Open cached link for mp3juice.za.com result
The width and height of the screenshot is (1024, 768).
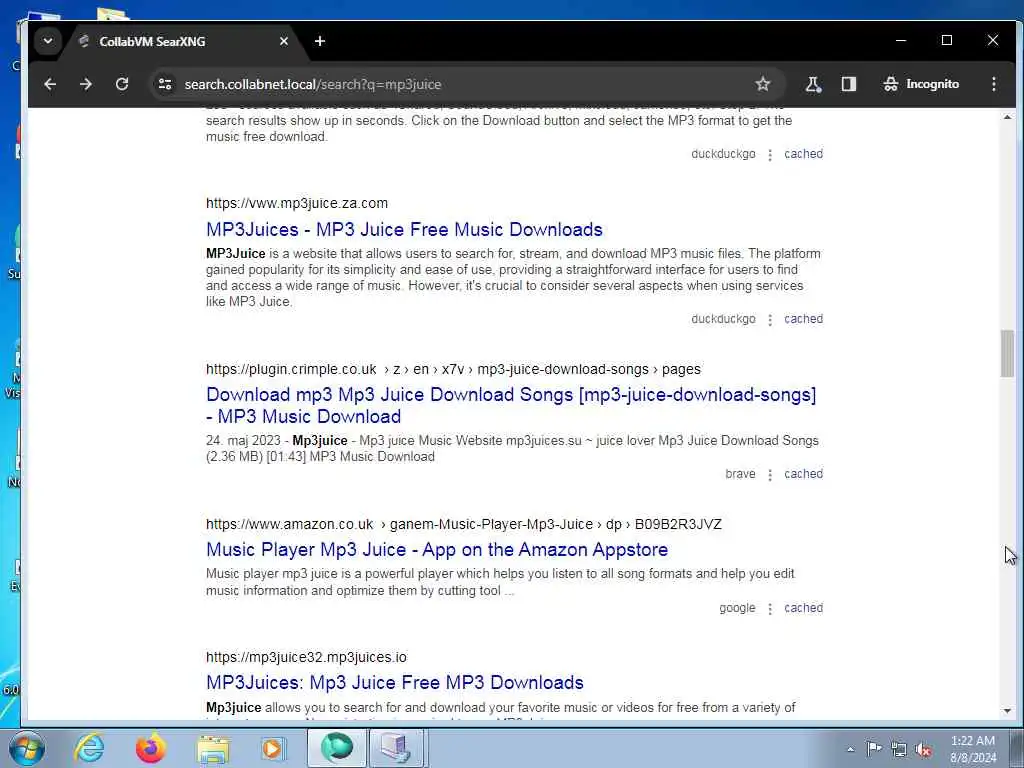pyautogui.click(x=803, y=319)
